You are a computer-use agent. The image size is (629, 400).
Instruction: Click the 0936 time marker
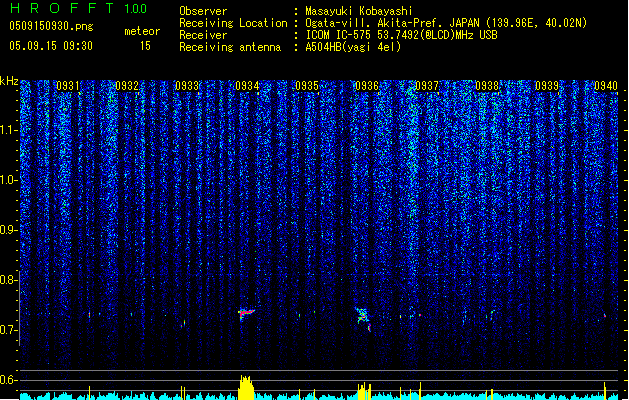[x=367, y=86]
